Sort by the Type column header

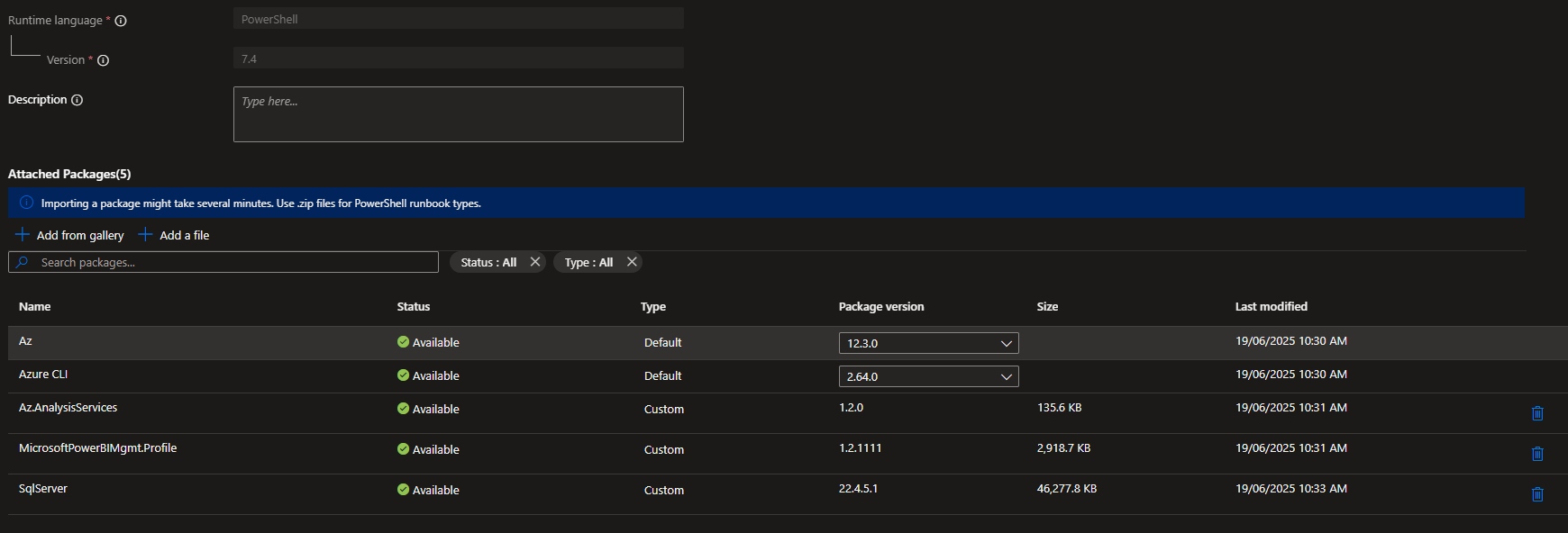(x=653, y=306)
